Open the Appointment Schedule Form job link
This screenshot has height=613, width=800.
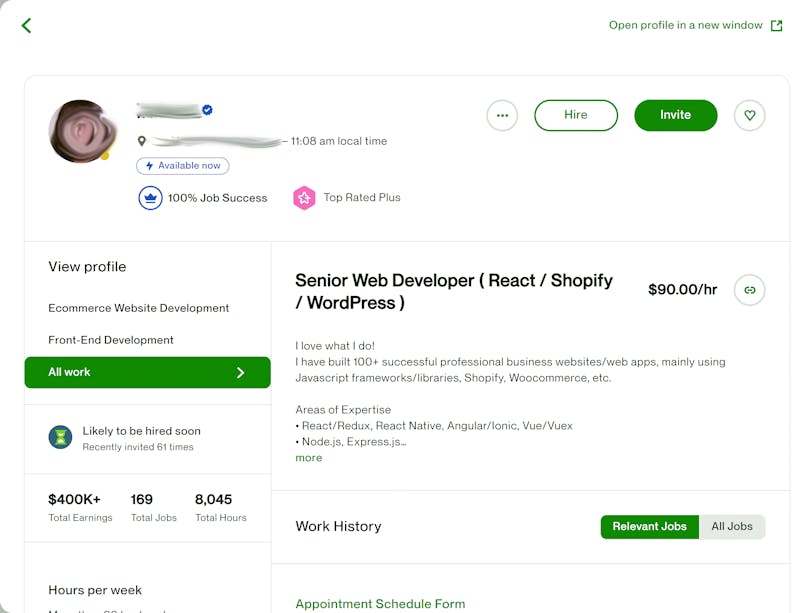click(x=380, y=604)
